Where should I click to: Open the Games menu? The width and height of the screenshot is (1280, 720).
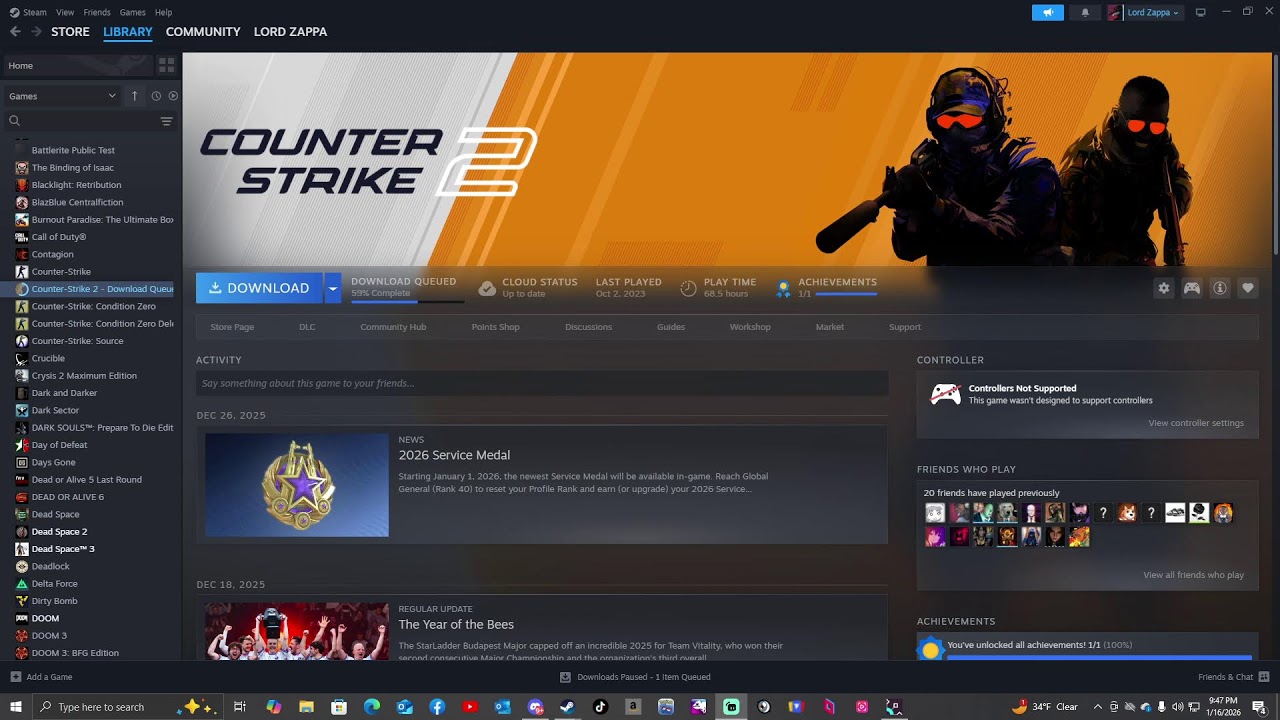(x=132, y=12)
